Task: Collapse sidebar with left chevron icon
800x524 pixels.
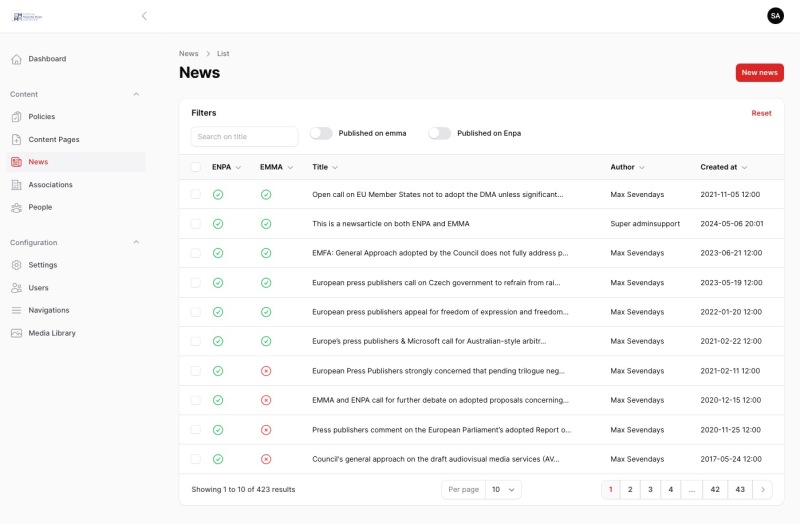Action: point(144,16)
